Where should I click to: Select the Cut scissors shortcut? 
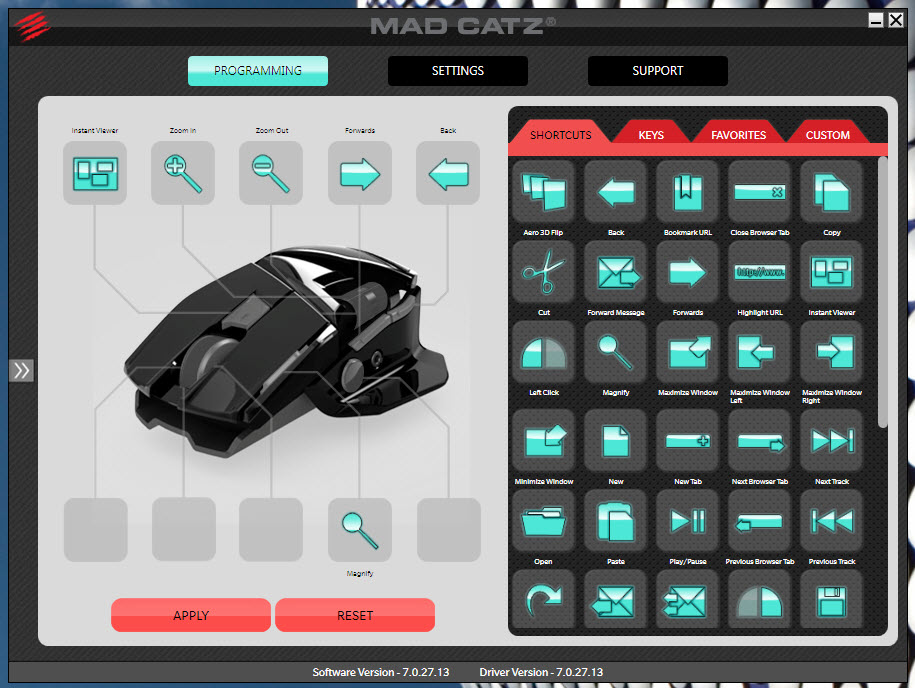(x=544, y=272)
